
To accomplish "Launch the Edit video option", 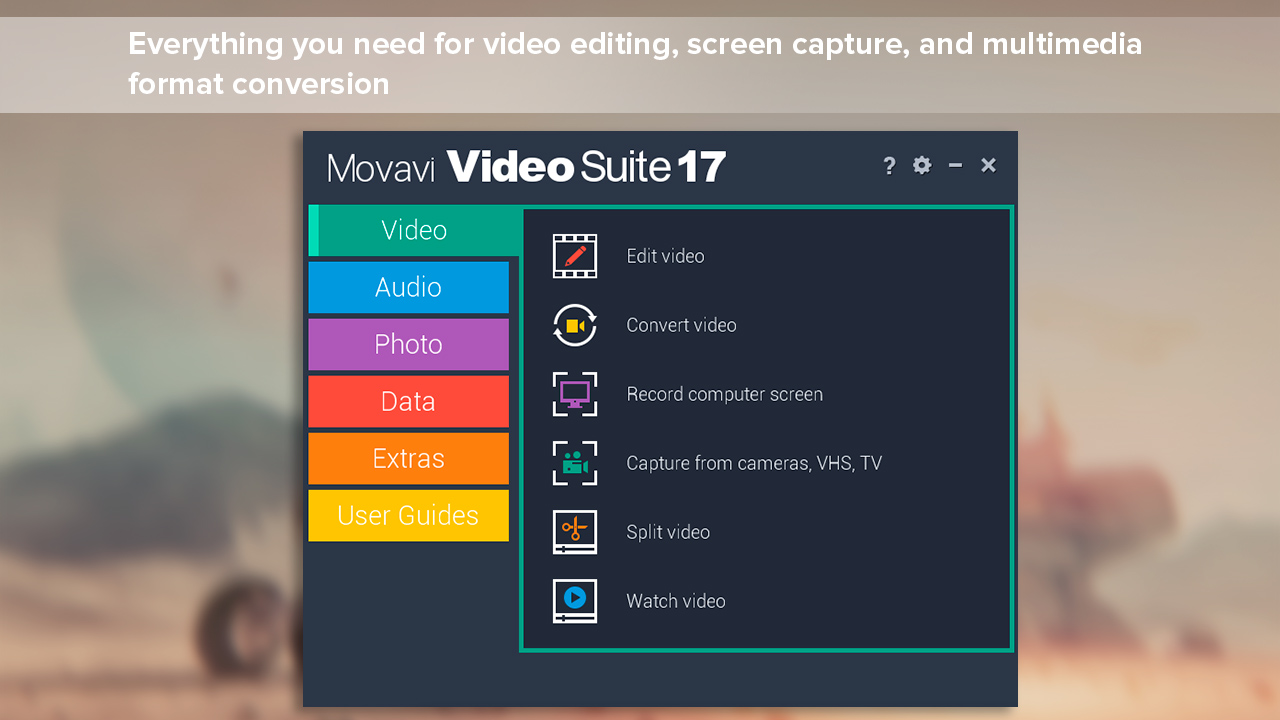I will click(665, 256).
